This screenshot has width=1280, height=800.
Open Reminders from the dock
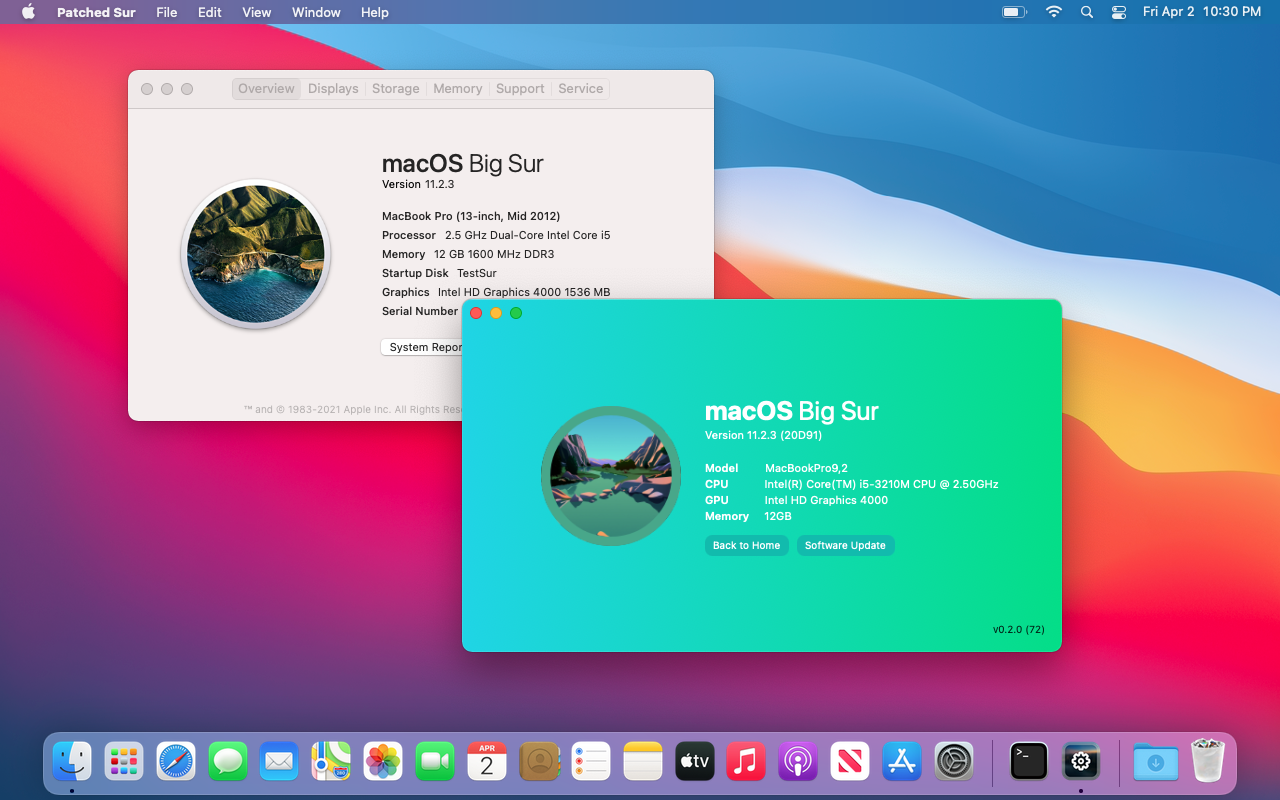click(591, 762)
